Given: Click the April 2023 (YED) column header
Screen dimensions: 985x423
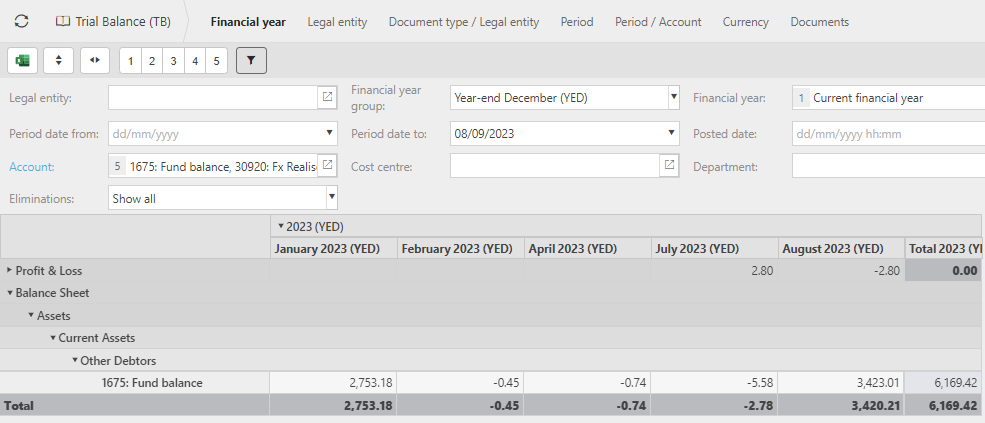Looking at the screenshot, I should click(587, 248).
